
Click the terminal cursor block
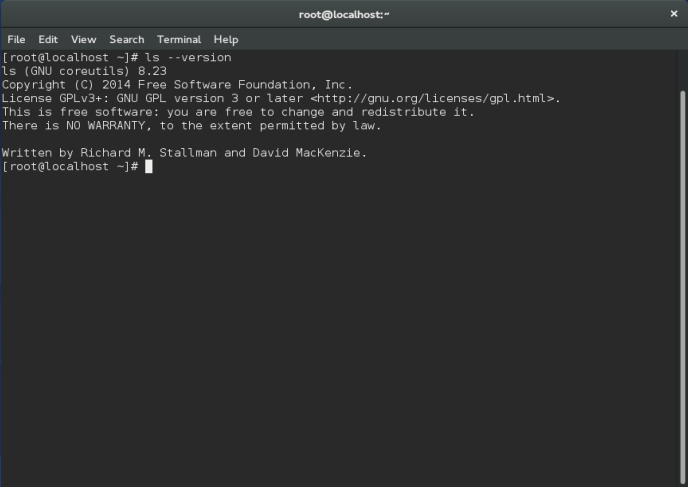(149, 167)
